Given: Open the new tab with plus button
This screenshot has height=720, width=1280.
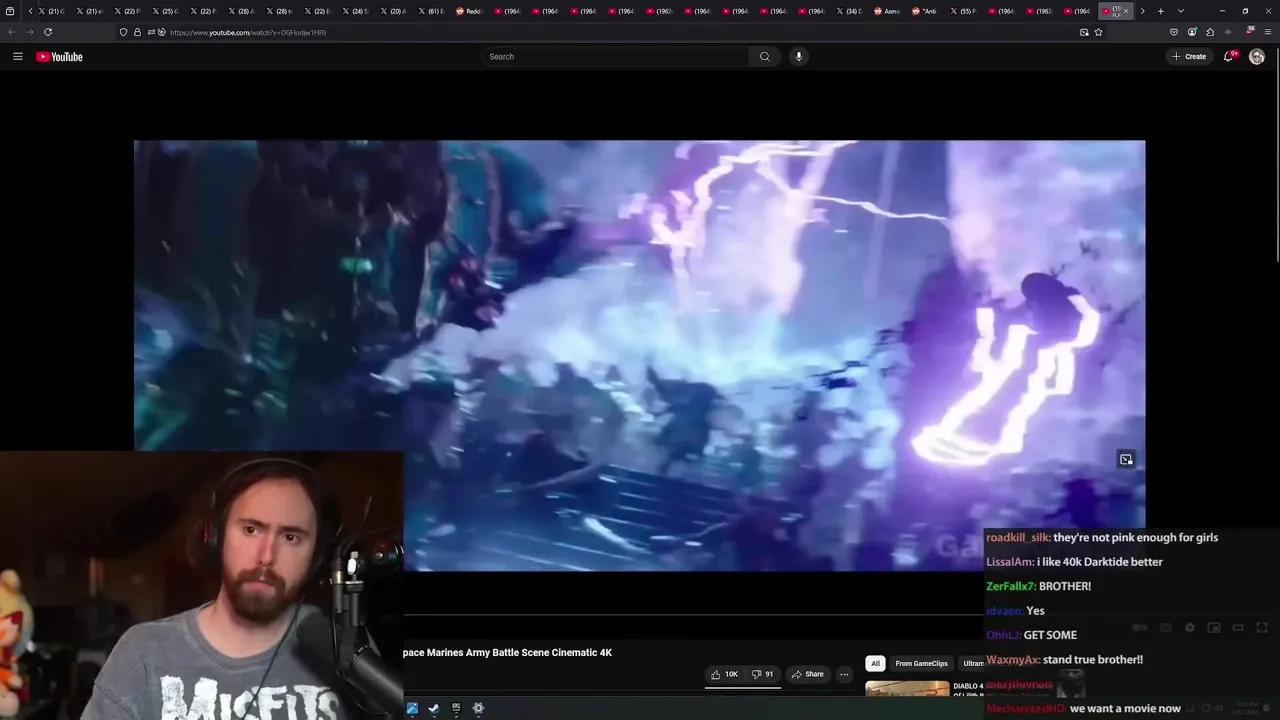Looking at the screenshot, I should pyautogui.click(x=1161, y=11).
